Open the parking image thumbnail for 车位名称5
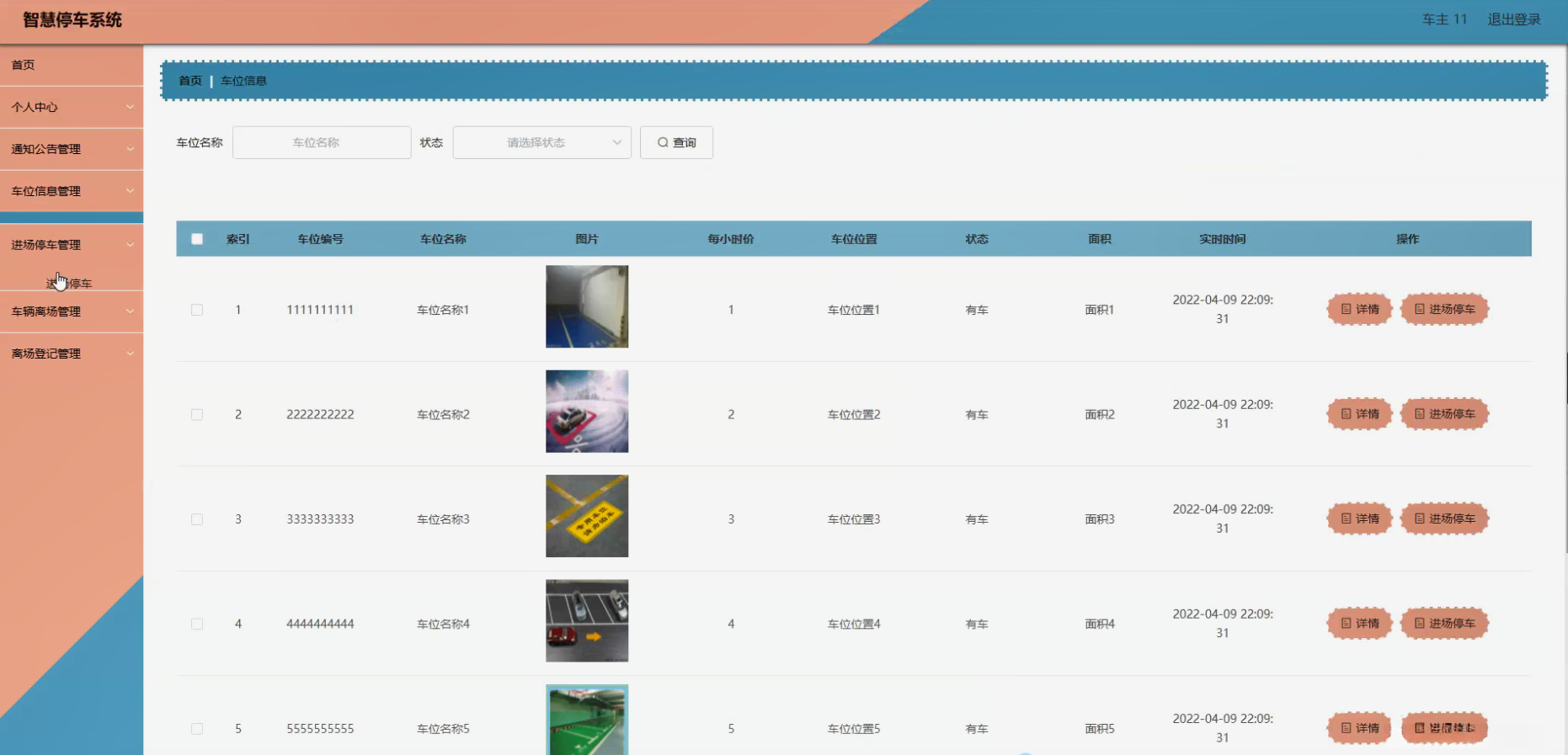 (587, 720)
